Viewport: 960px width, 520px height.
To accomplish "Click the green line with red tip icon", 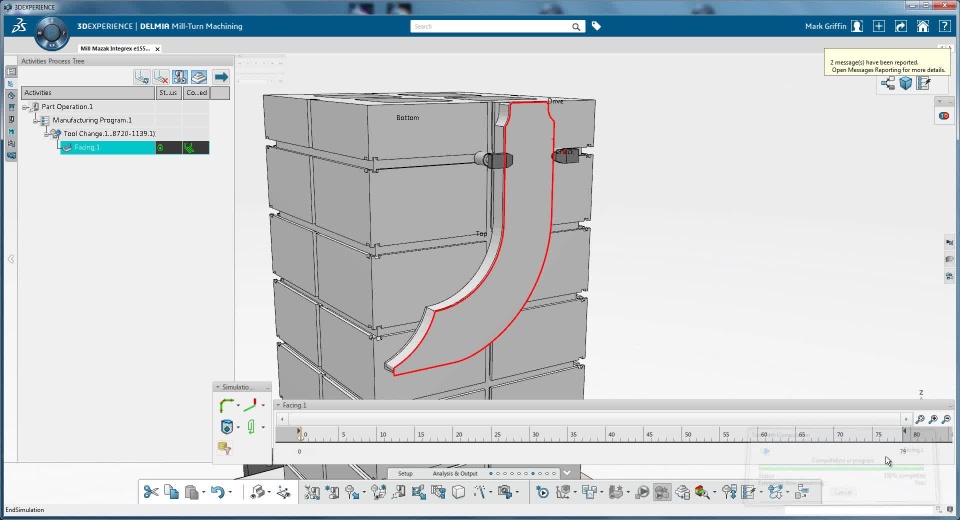I will tap(250, 405).
